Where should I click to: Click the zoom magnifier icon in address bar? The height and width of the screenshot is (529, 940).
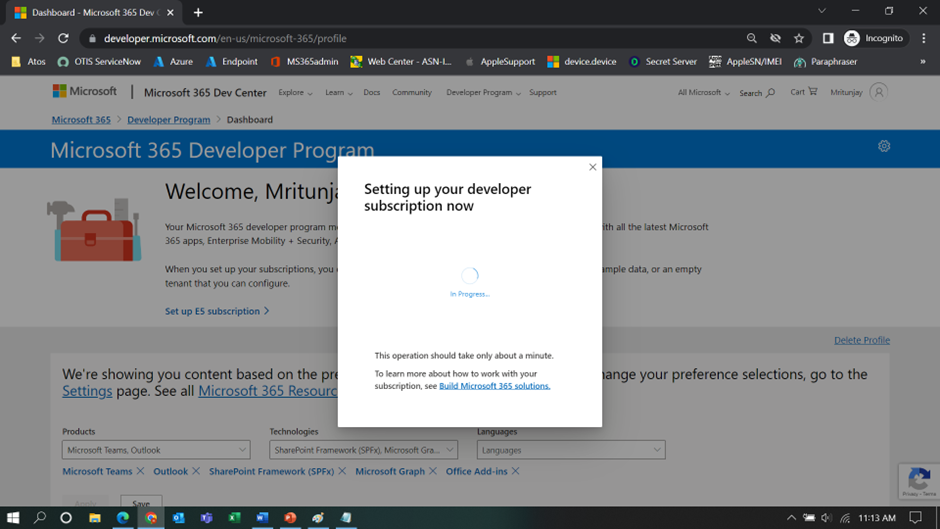751,38
